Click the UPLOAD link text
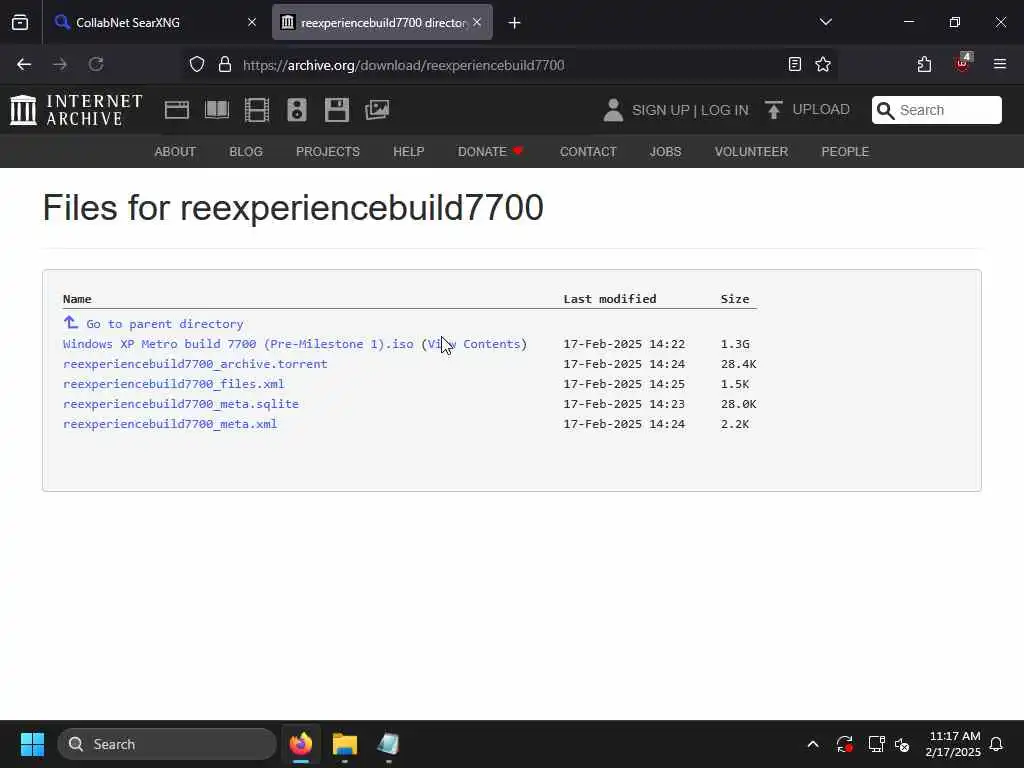This screenshot has height=768, width=1024. point(821,109)
